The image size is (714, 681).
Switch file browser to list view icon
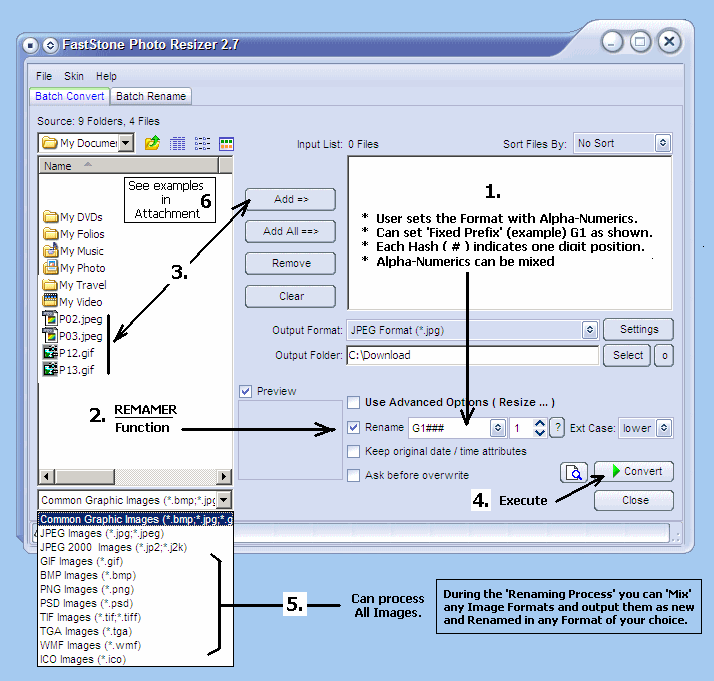click(x=202, y=144)
